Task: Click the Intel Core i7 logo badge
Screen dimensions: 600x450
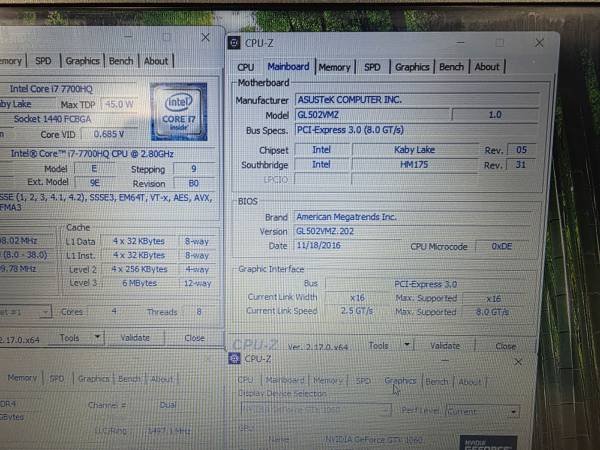Action: pos(178,112)
